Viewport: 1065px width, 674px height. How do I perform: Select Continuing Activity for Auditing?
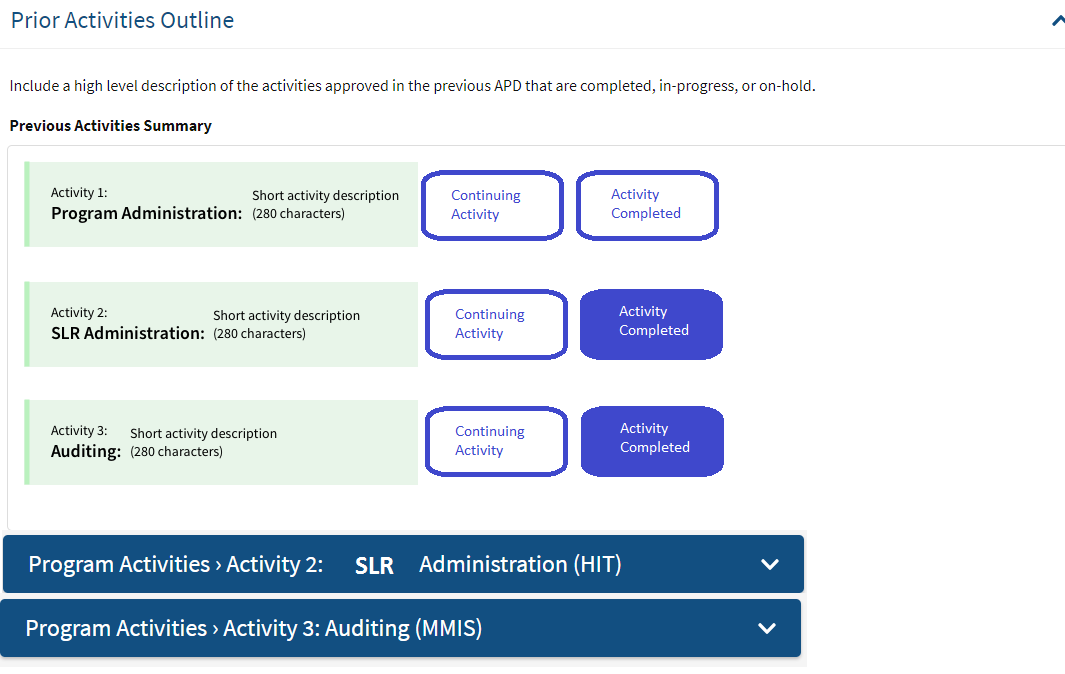[496, 441]
